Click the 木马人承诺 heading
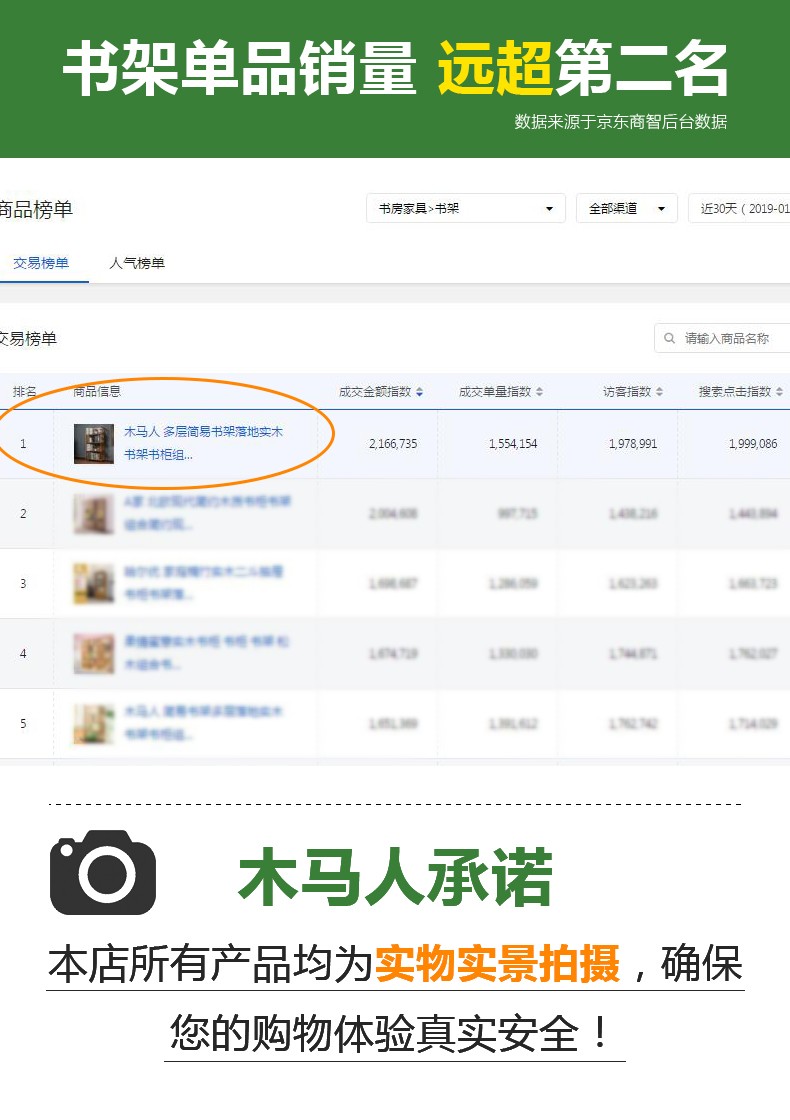 [x=395, y=877]
